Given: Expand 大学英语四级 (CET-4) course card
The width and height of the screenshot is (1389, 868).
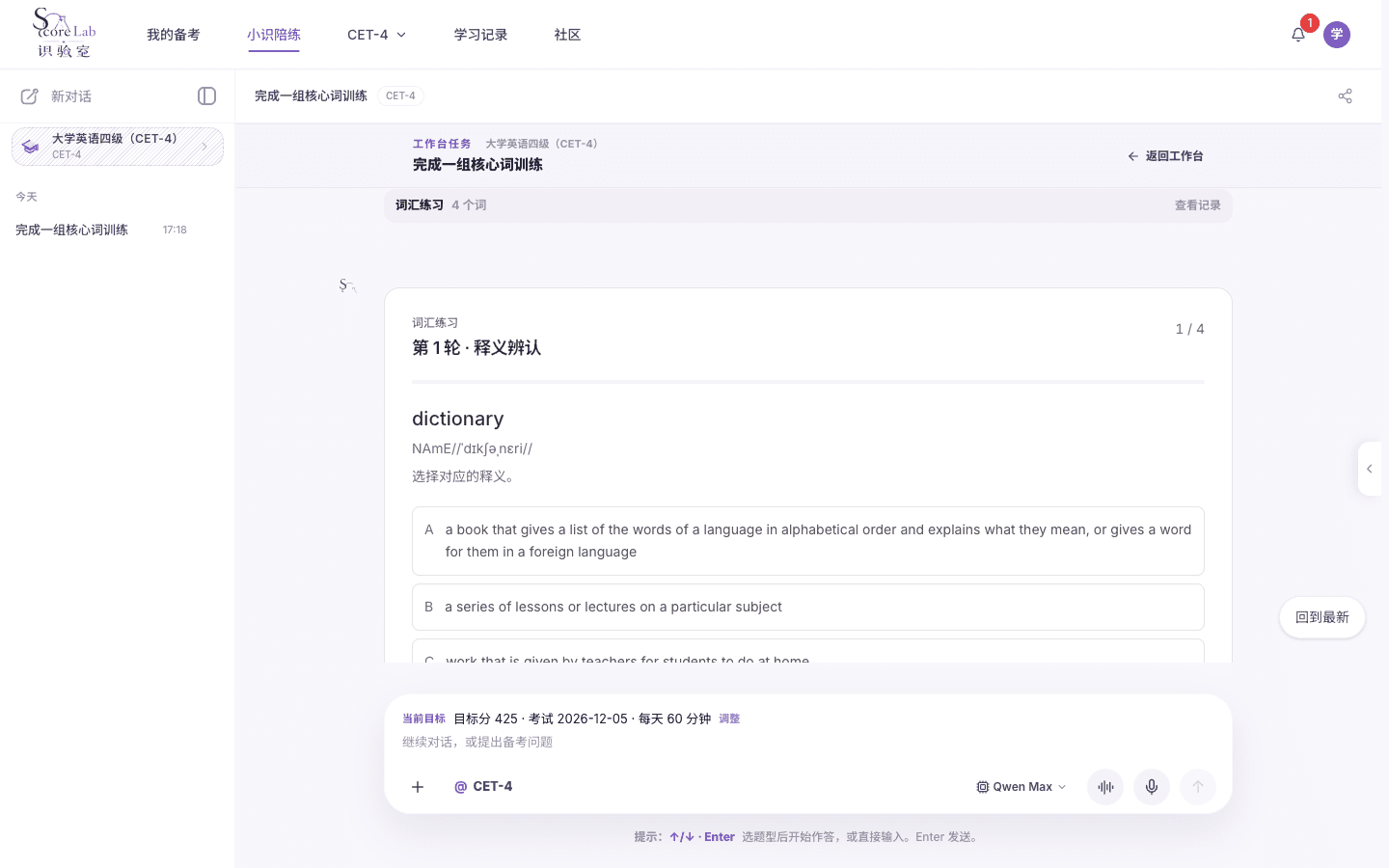Looking at the screenshot, I should [x=118, y=147].
